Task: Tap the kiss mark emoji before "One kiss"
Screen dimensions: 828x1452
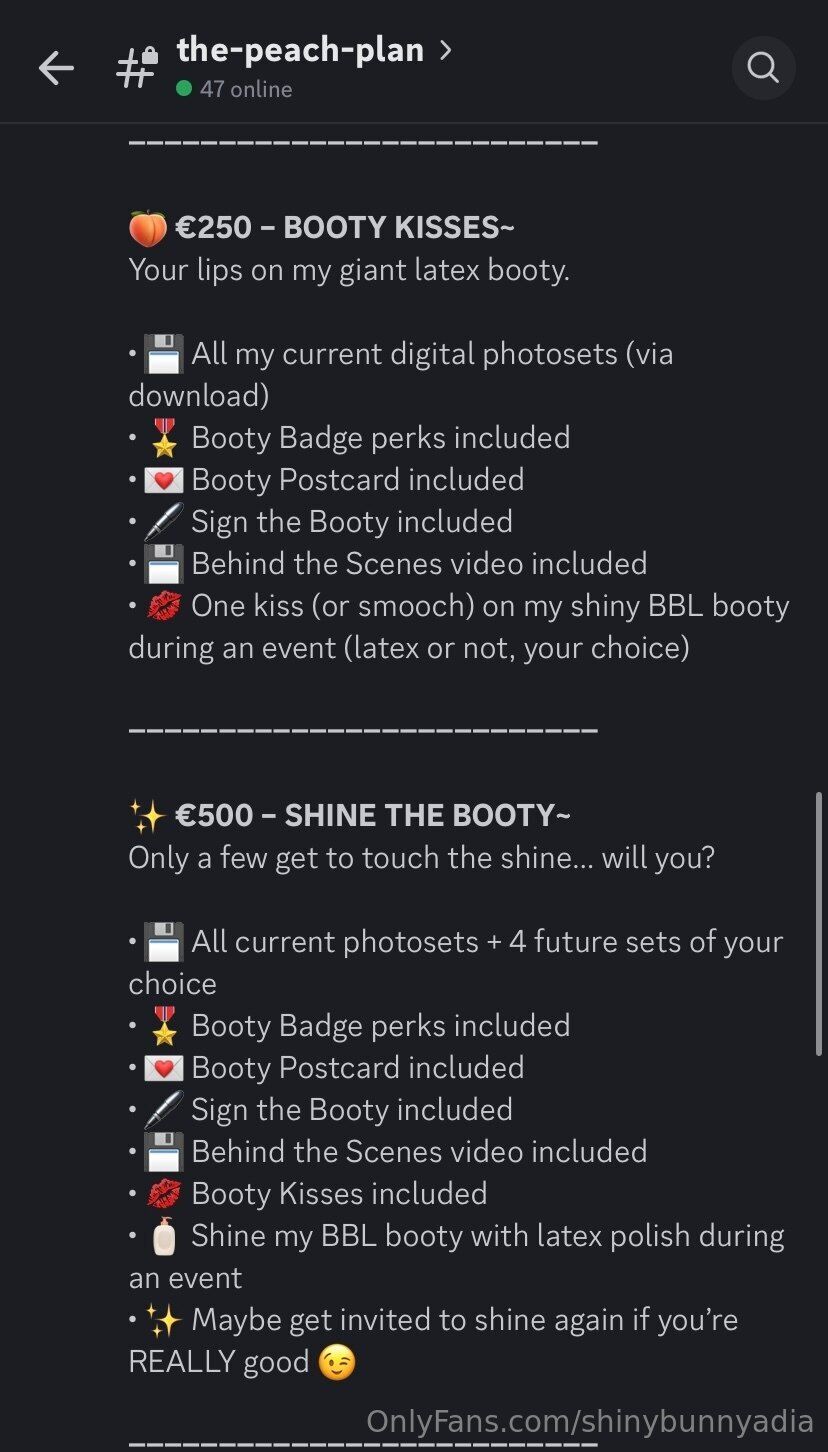Action: click(163, 606)
